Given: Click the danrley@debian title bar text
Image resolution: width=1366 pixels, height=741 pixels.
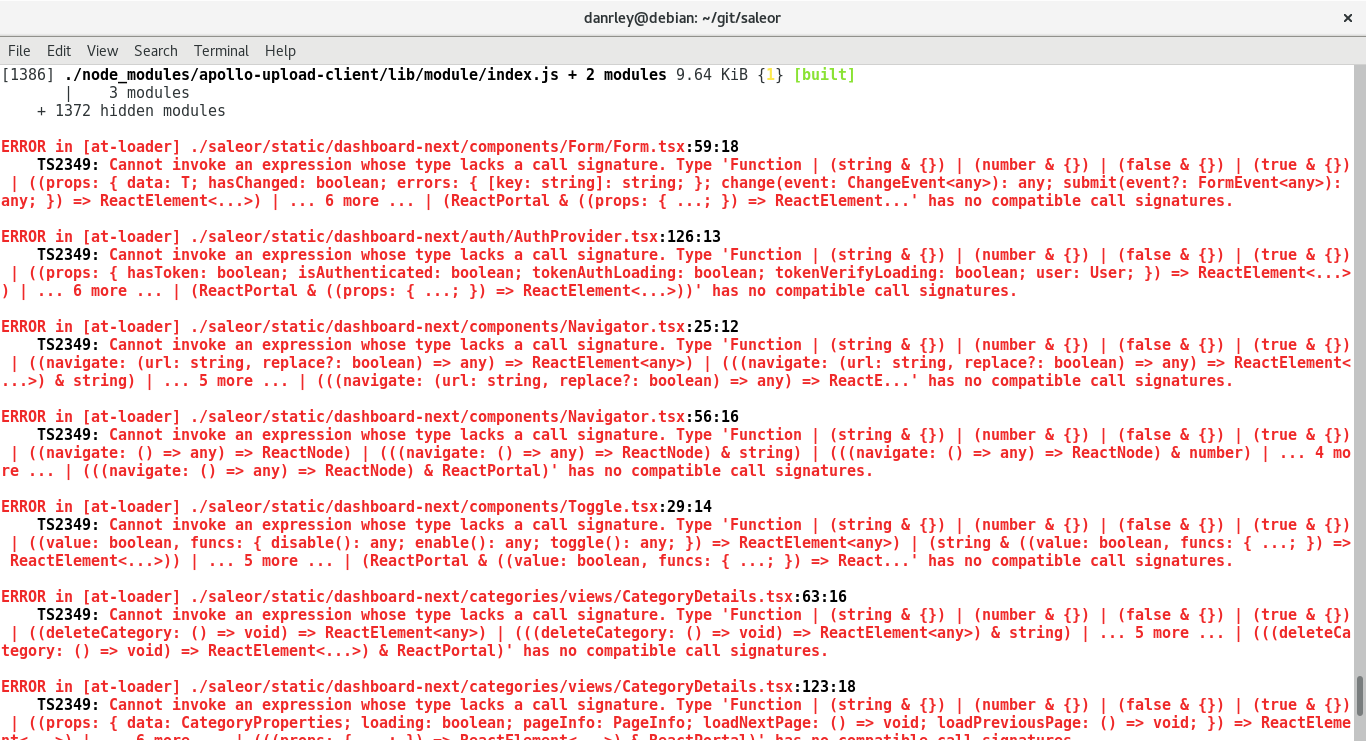Looking at the screenshot, I should (x=683, y=17).
